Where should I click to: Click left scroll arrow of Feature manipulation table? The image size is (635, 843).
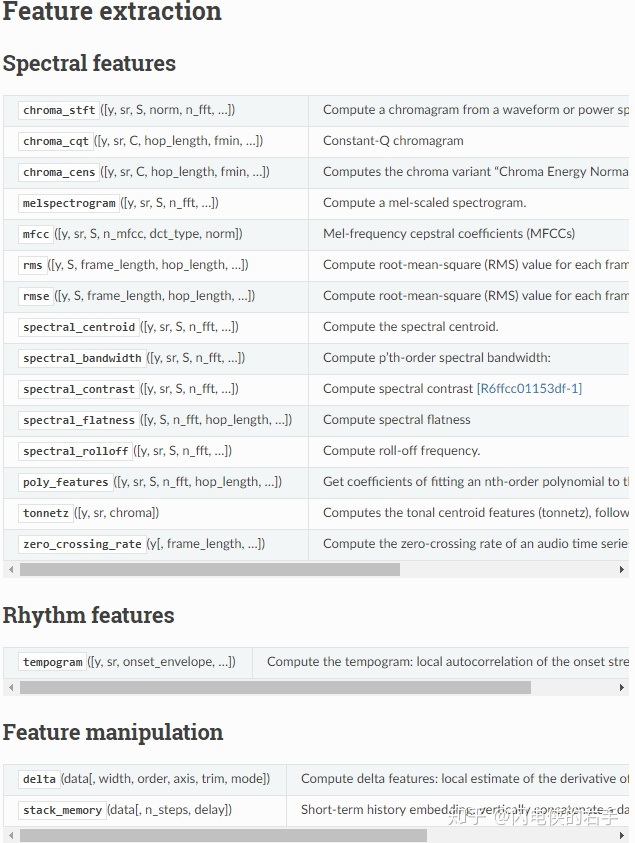click(x=11, y=835)
